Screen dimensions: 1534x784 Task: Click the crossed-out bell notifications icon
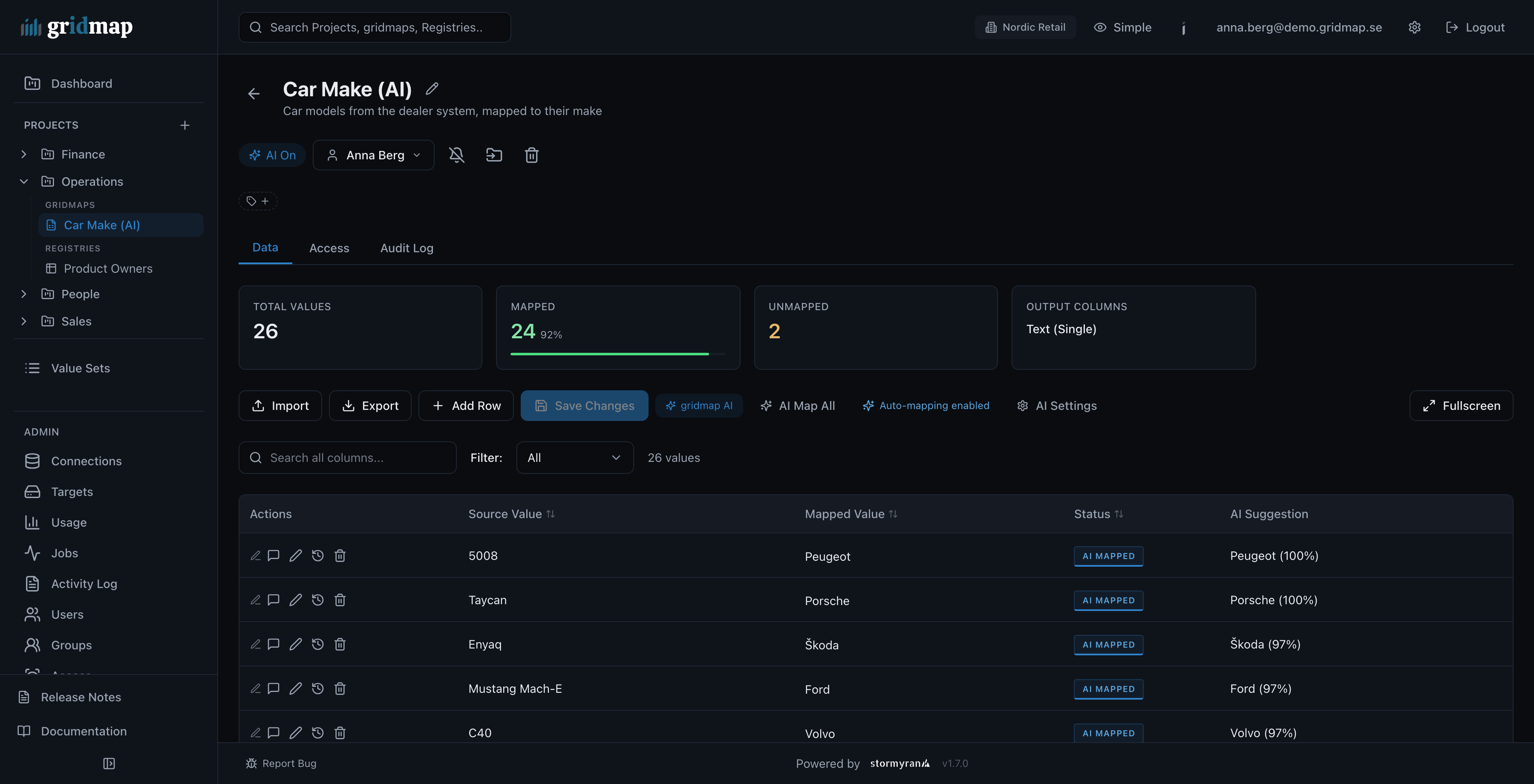[457, 156]
